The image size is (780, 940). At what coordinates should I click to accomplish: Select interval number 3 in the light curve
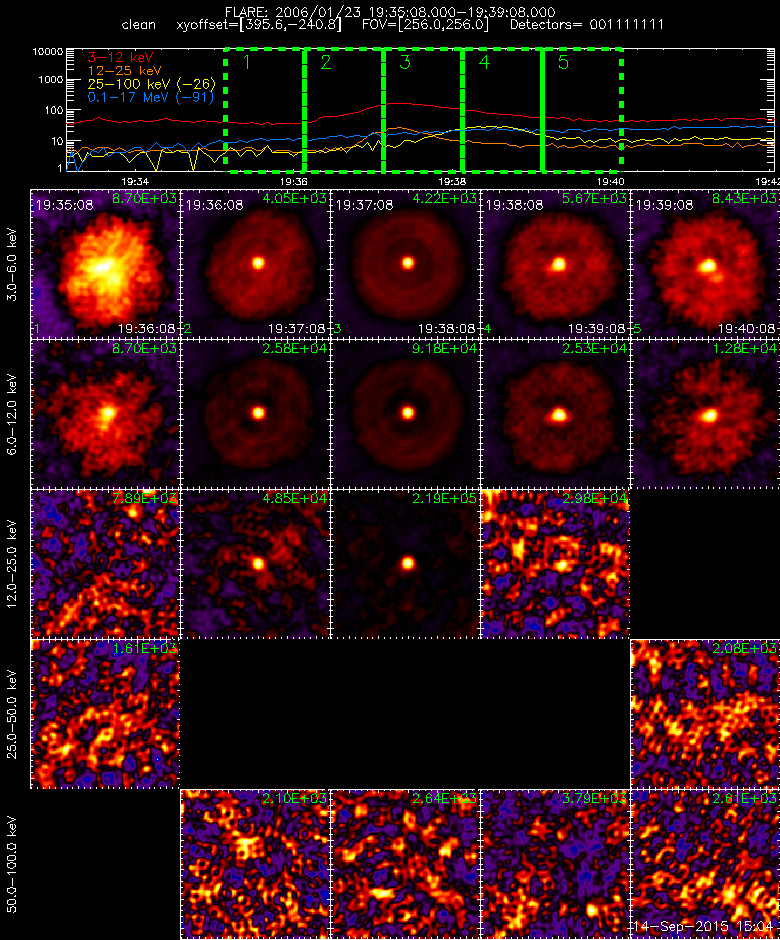point(405,62)
